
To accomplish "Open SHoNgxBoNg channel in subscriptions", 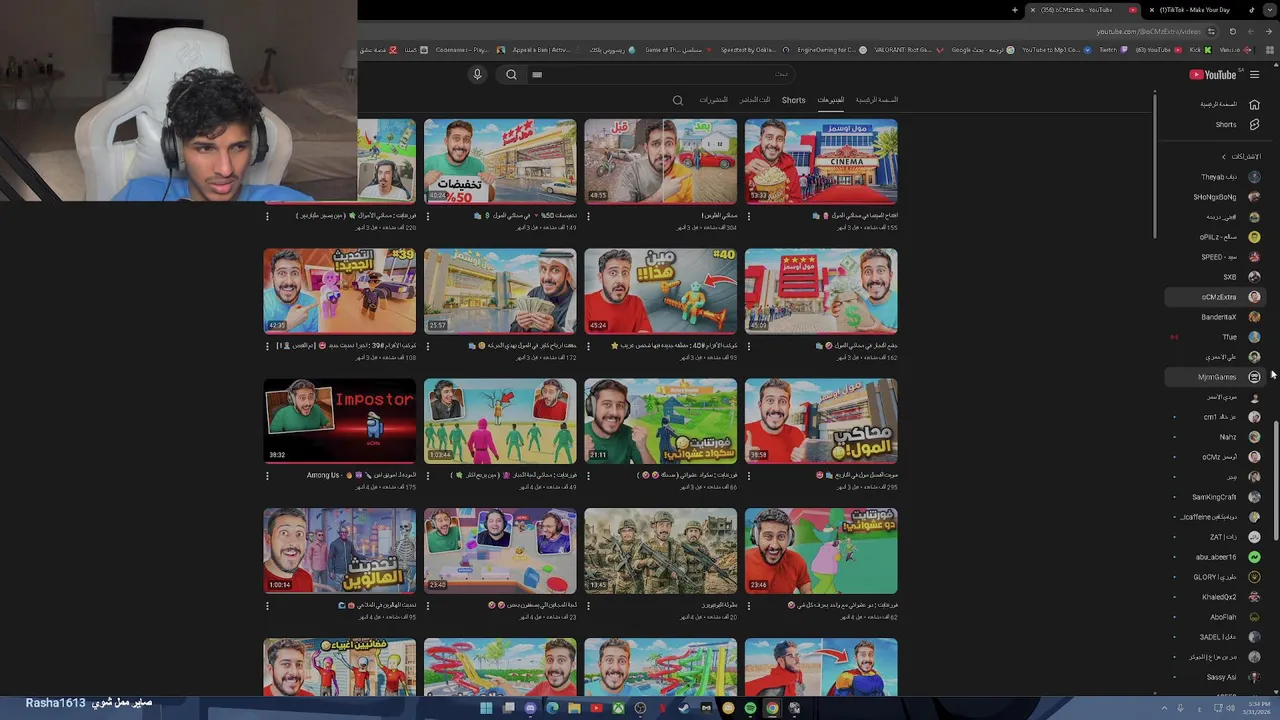I will point(1215,197).
